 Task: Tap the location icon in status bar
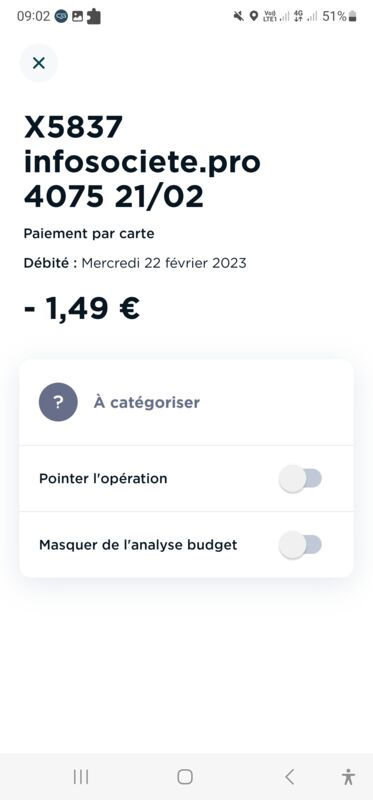pos(254,16)
